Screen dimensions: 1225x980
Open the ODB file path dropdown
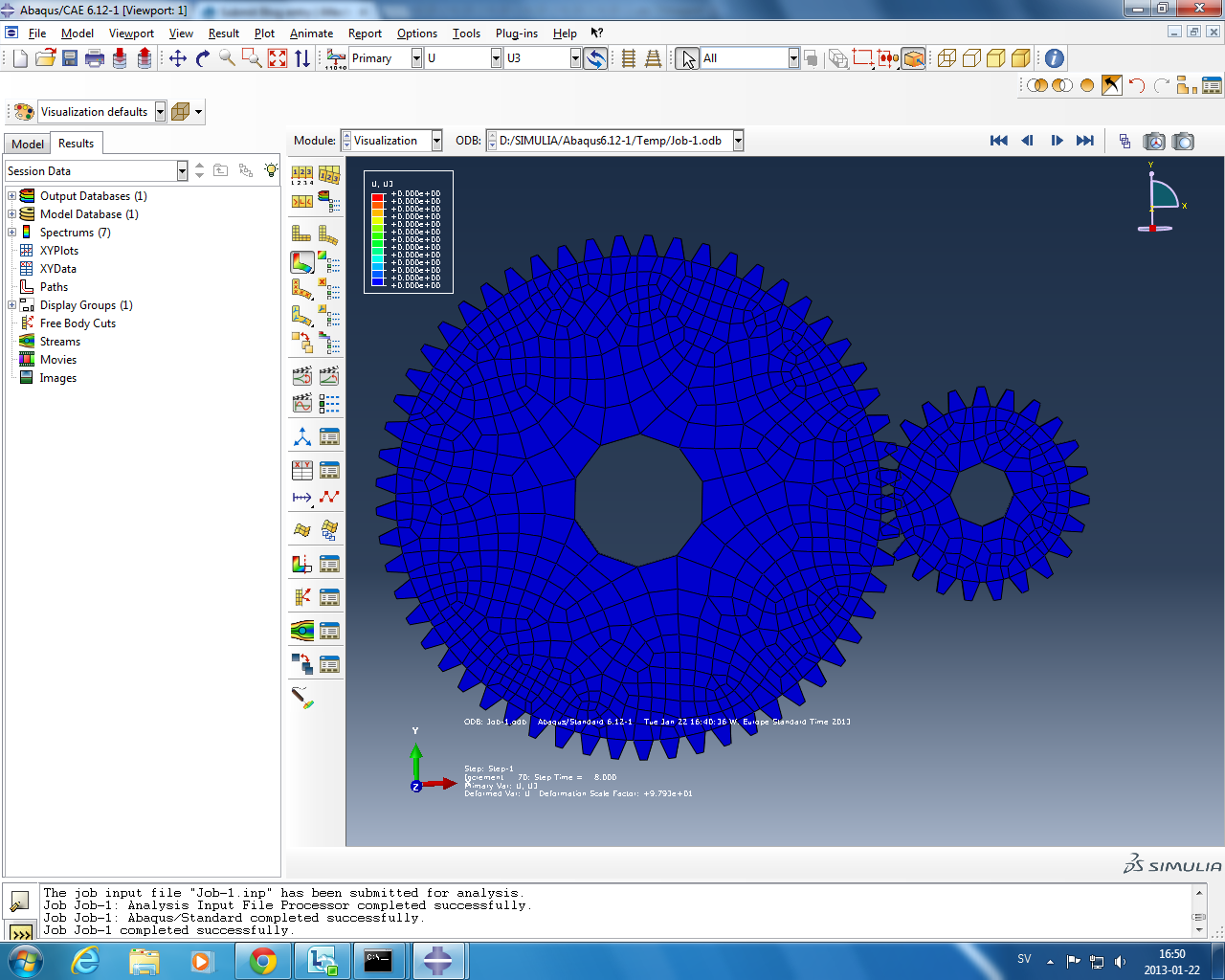pos(738,141)
